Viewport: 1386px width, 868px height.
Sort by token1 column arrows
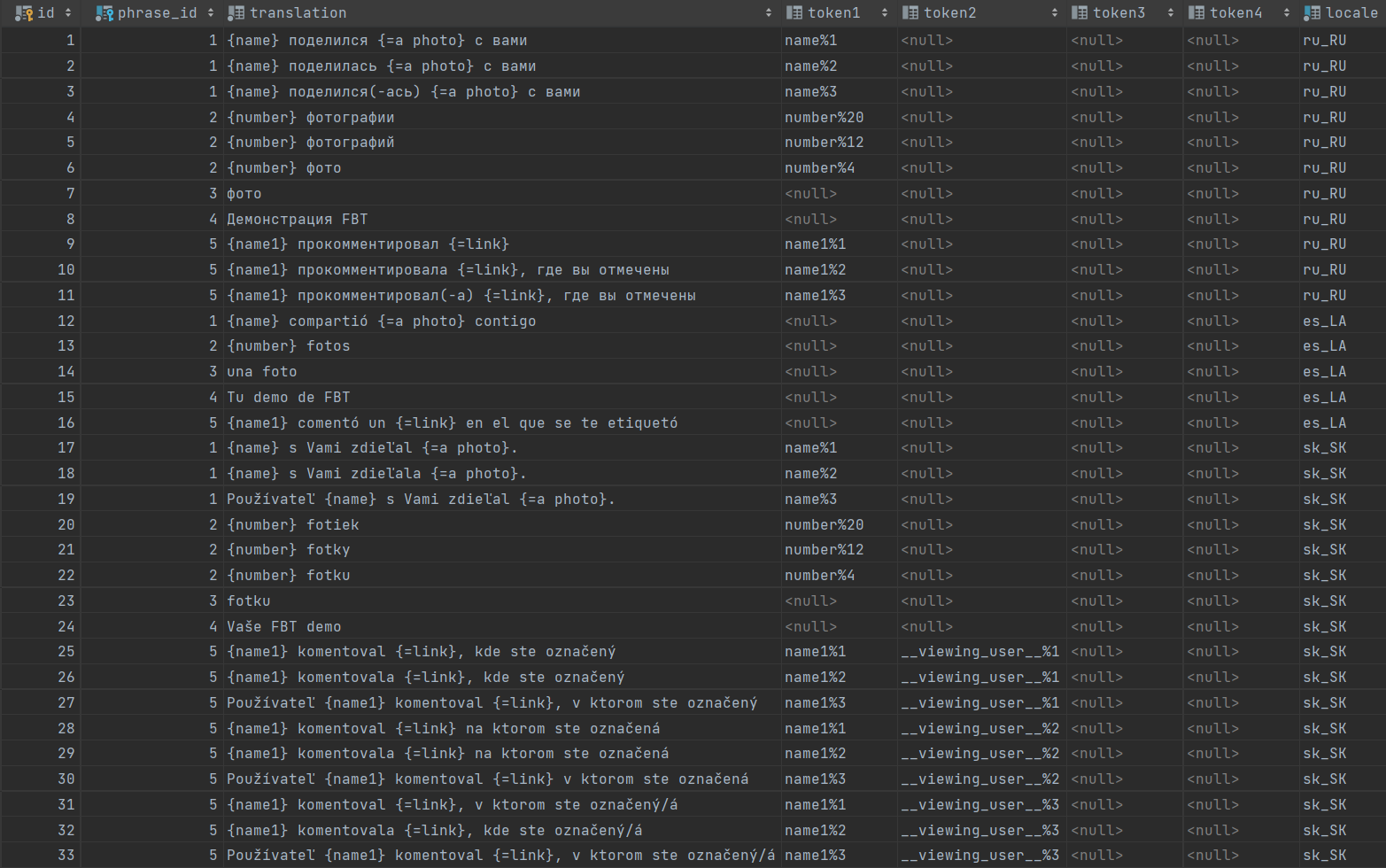pyautogui.click(x=885, y=13)
